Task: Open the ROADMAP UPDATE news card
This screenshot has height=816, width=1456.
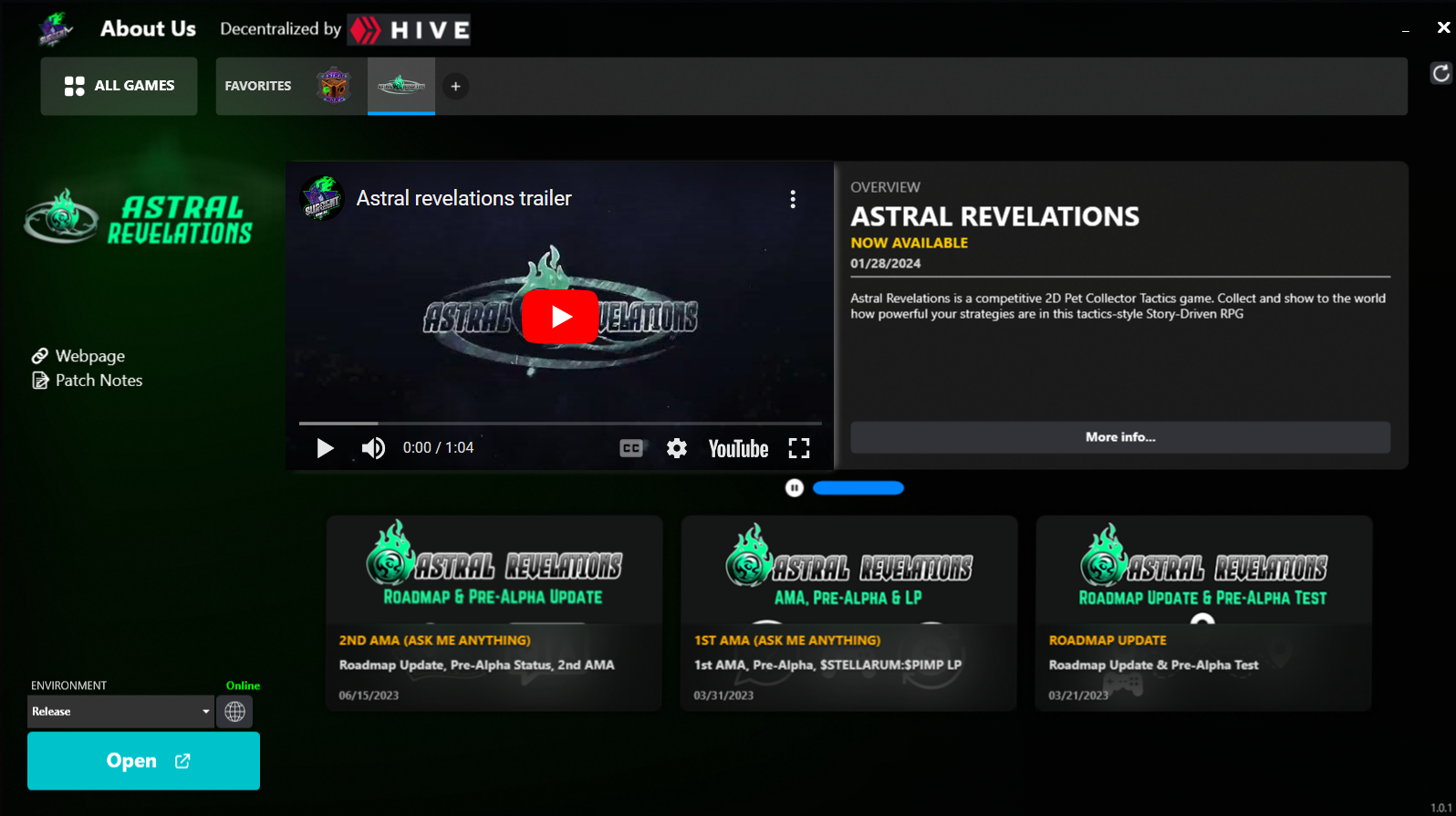Action: (x=1204, y=613)
